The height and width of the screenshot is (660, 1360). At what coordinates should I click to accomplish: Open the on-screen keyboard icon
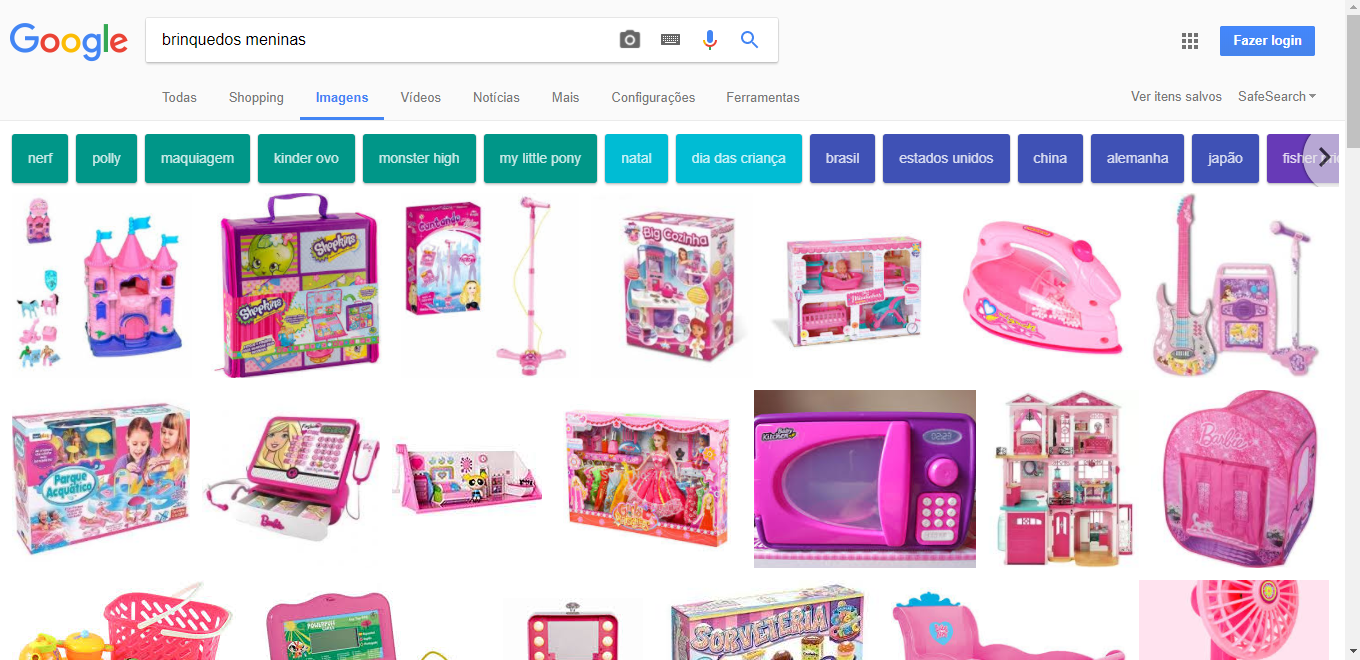click(x=670, y=40)
